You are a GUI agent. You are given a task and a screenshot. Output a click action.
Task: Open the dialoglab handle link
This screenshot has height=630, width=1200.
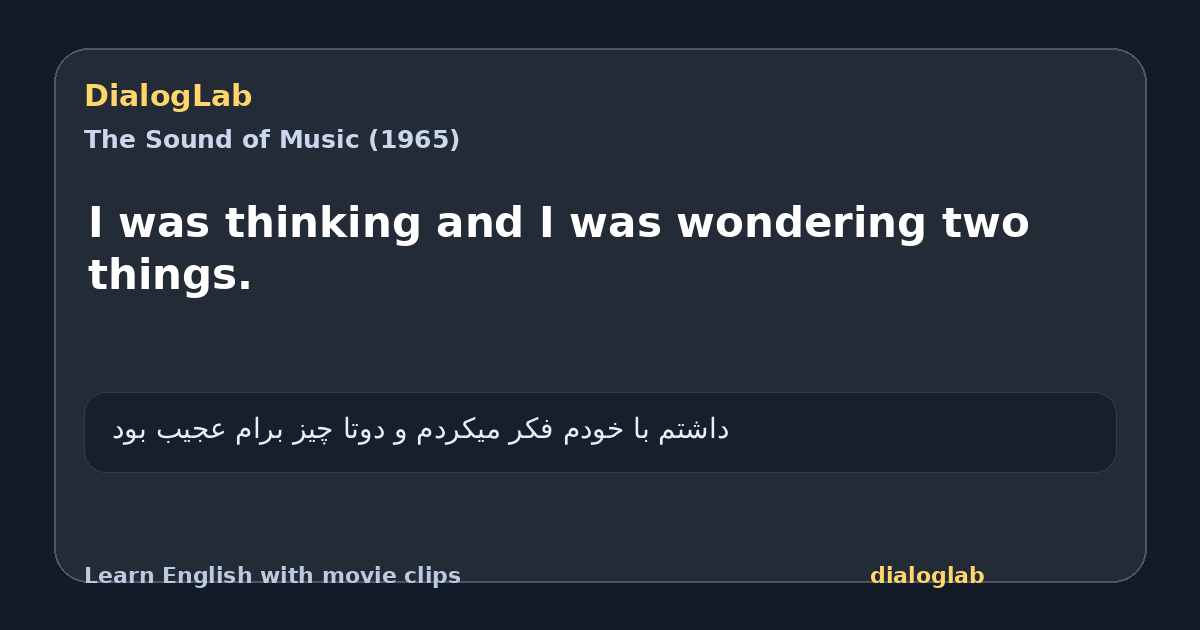pos(927,576)
